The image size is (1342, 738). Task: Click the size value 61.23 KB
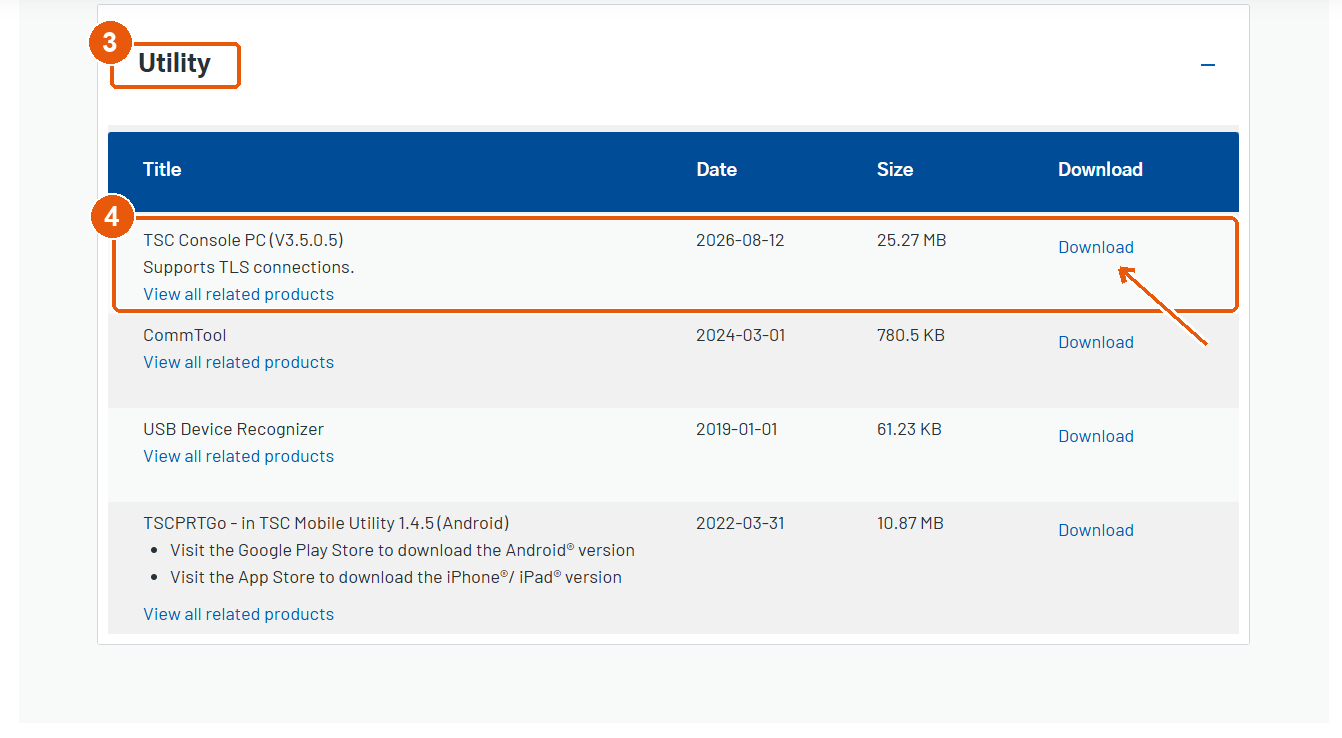[x=909, y=429]
